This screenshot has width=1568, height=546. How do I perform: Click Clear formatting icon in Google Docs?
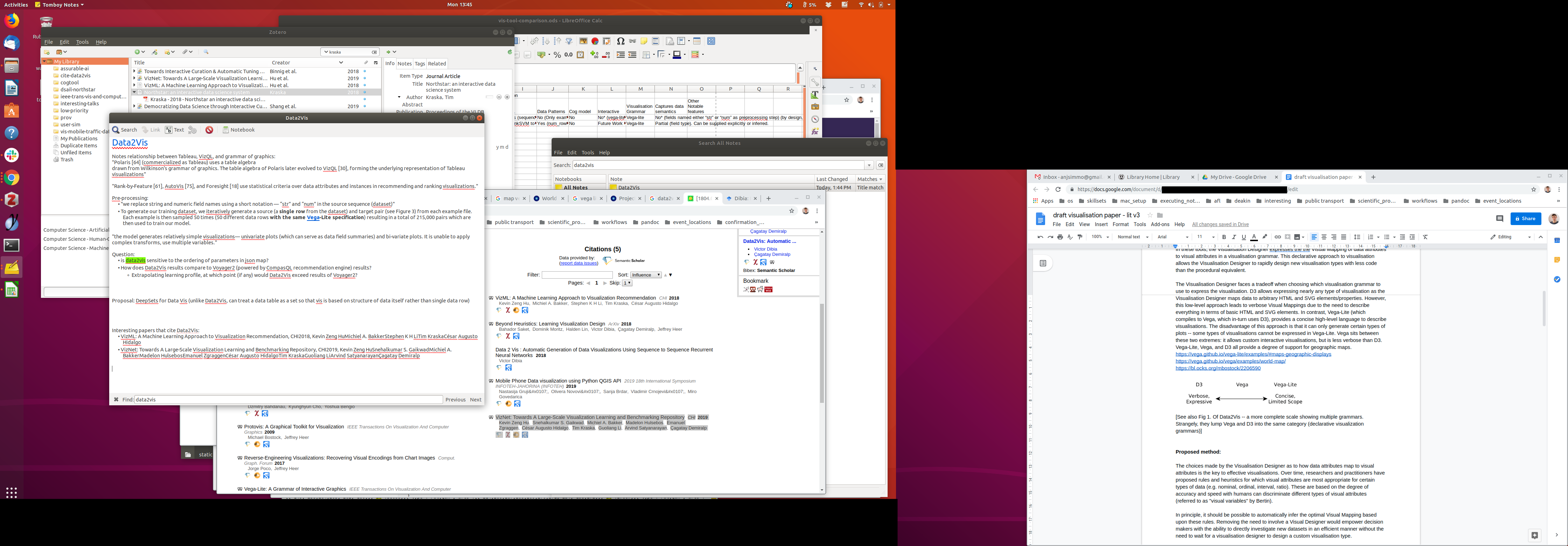(x=1425, y=237)
